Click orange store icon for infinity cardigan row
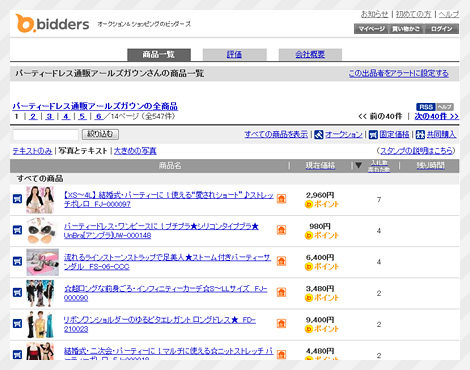This screenshot has height=370, width=470. 281,292
